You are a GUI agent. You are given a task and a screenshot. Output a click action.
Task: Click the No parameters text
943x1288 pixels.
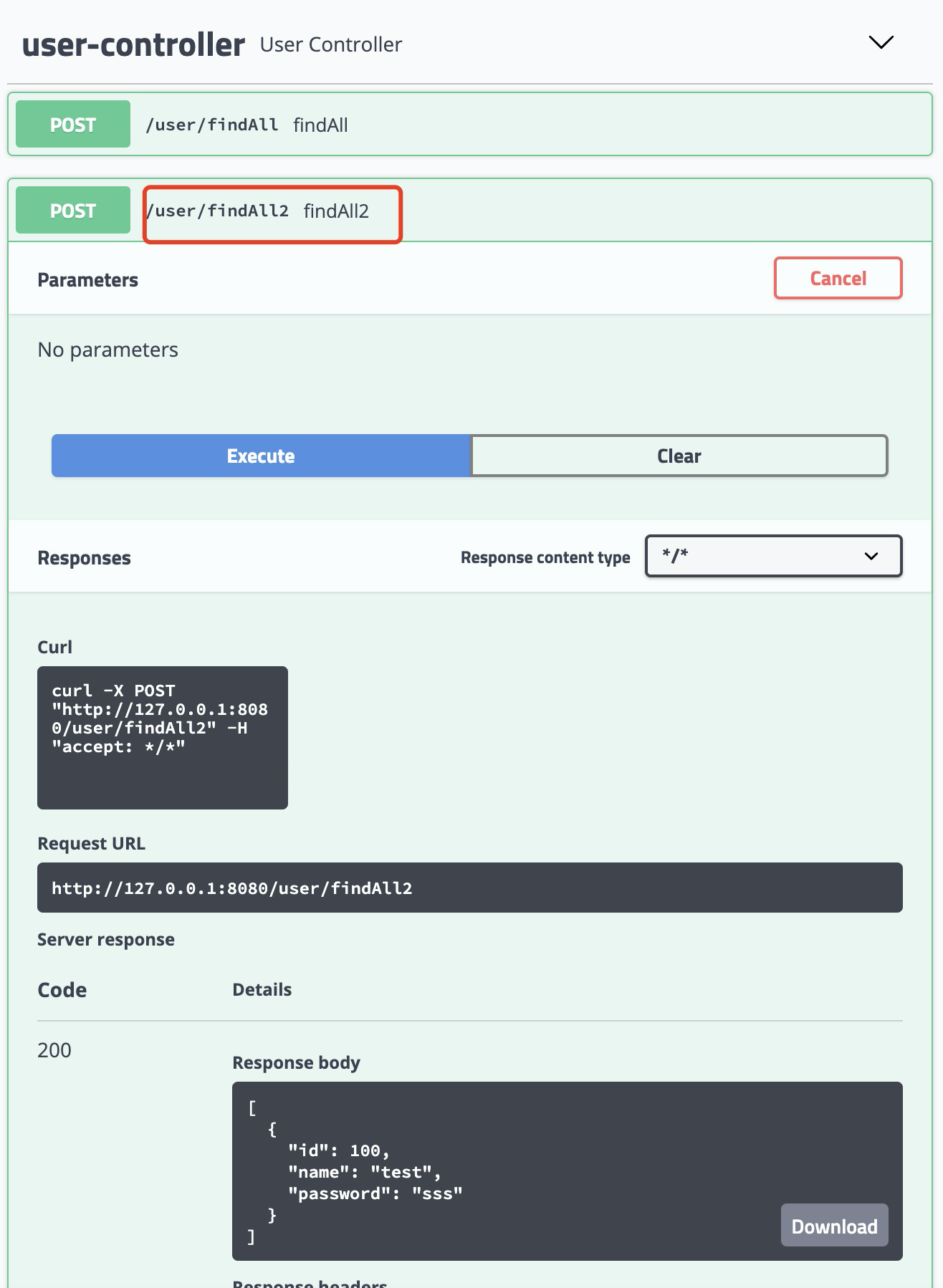point(108,350)
